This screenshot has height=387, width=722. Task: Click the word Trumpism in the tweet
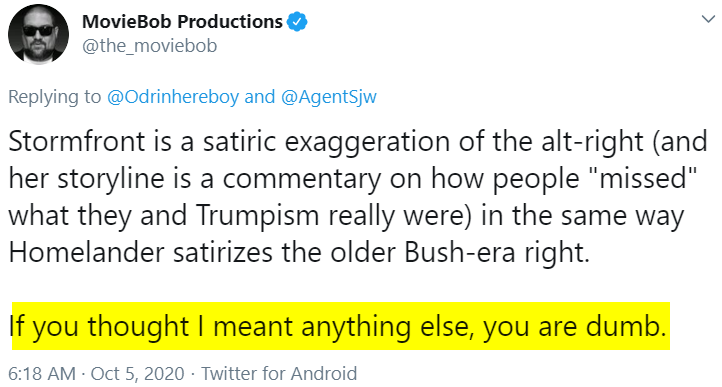257,216
